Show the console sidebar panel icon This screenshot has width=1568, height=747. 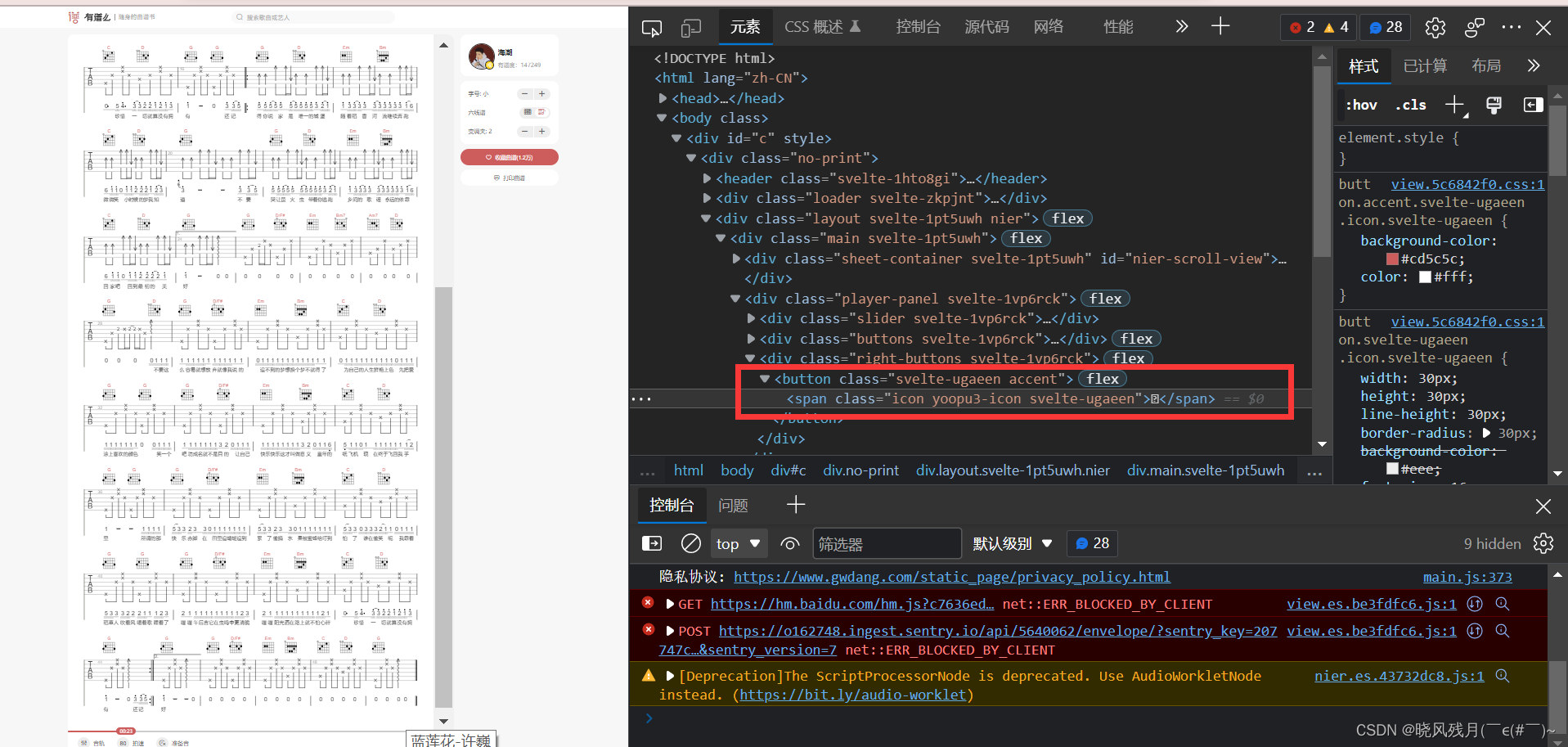click(652, 543)
